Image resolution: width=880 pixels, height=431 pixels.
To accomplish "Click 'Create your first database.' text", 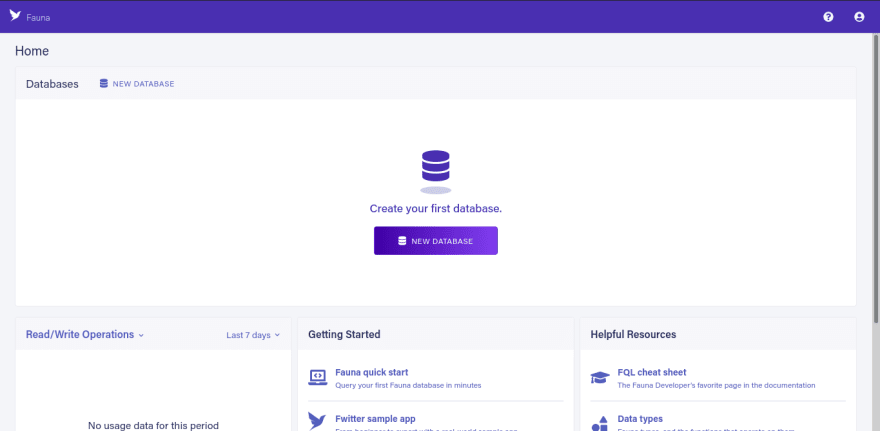I will click(x=436, y=208).
